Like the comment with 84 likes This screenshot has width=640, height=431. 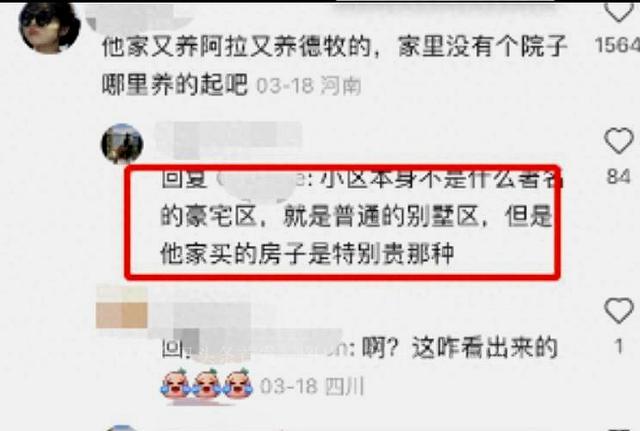[619, 141]
